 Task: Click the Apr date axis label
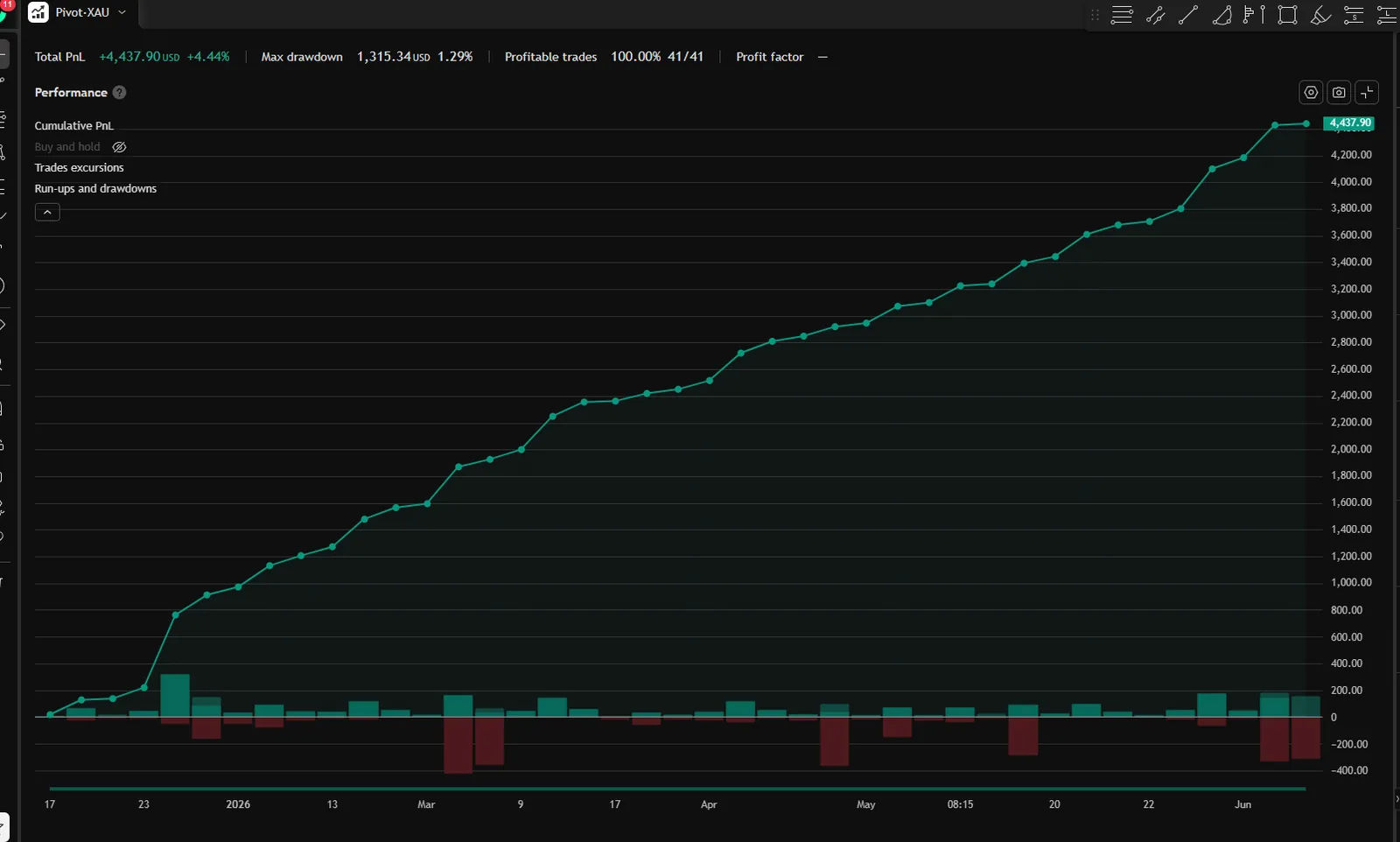point(709,804)
